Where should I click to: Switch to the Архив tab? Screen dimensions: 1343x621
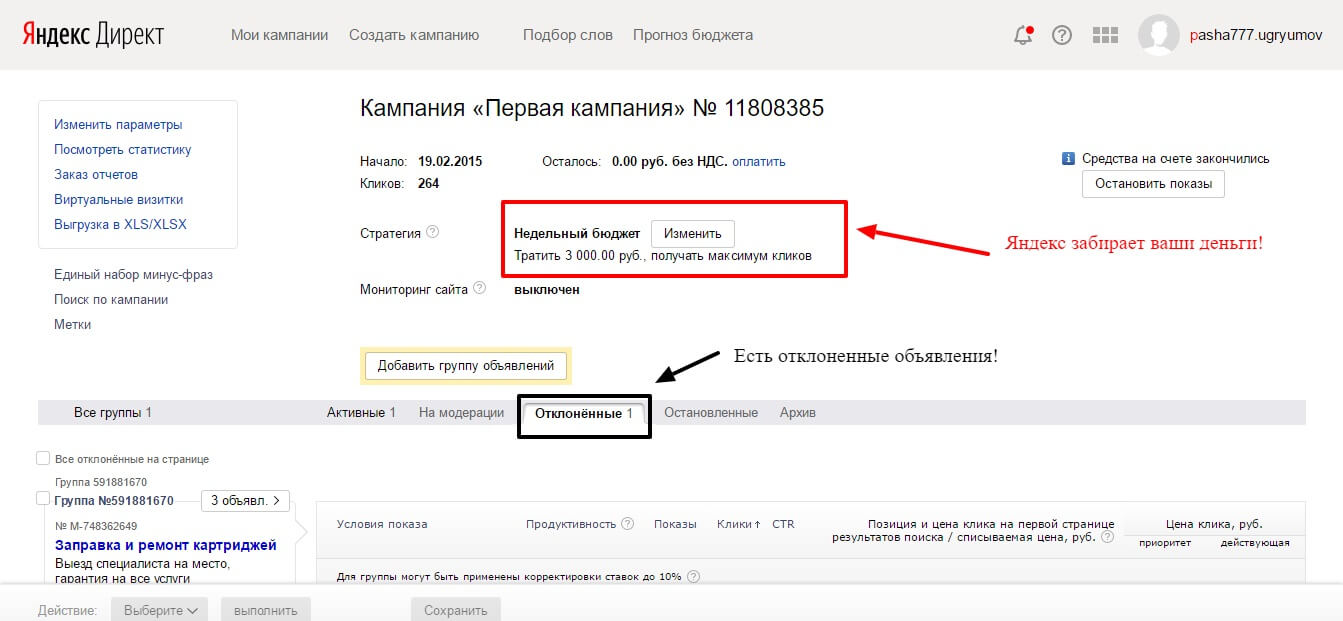[798, 413]
